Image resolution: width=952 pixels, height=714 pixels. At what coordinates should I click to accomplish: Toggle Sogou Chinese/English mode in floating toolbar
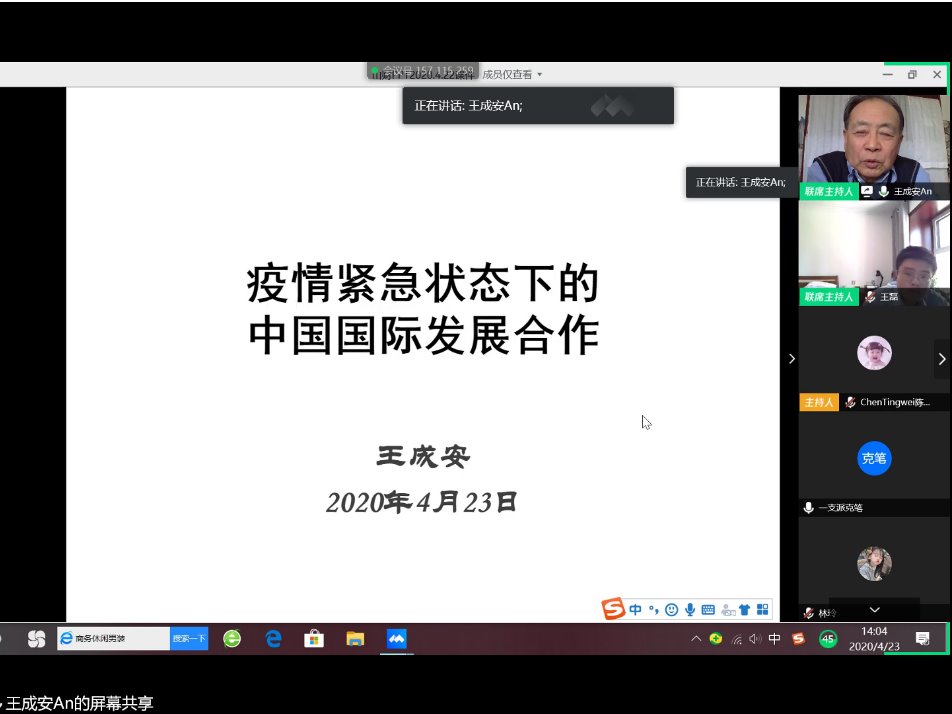(x=636, y=609)
